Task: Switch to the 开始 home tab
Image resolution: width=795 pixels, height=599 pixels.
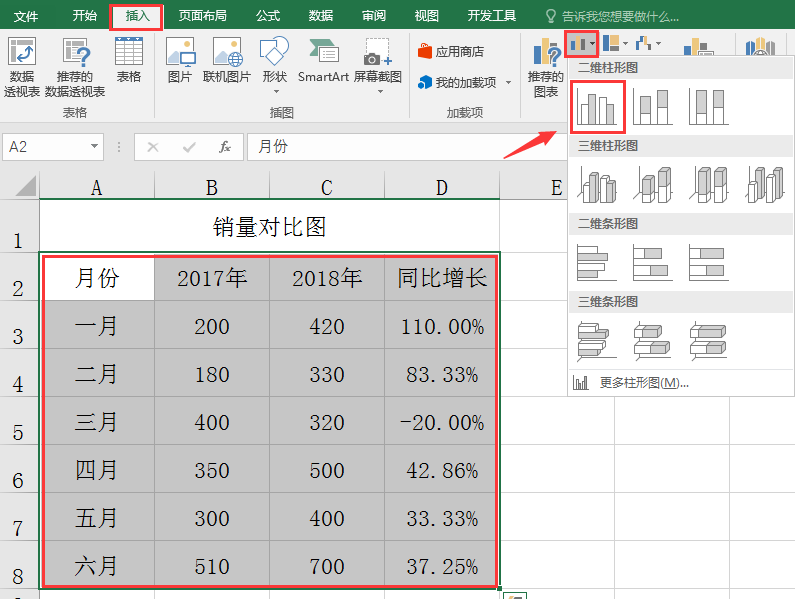Action: 84,16
